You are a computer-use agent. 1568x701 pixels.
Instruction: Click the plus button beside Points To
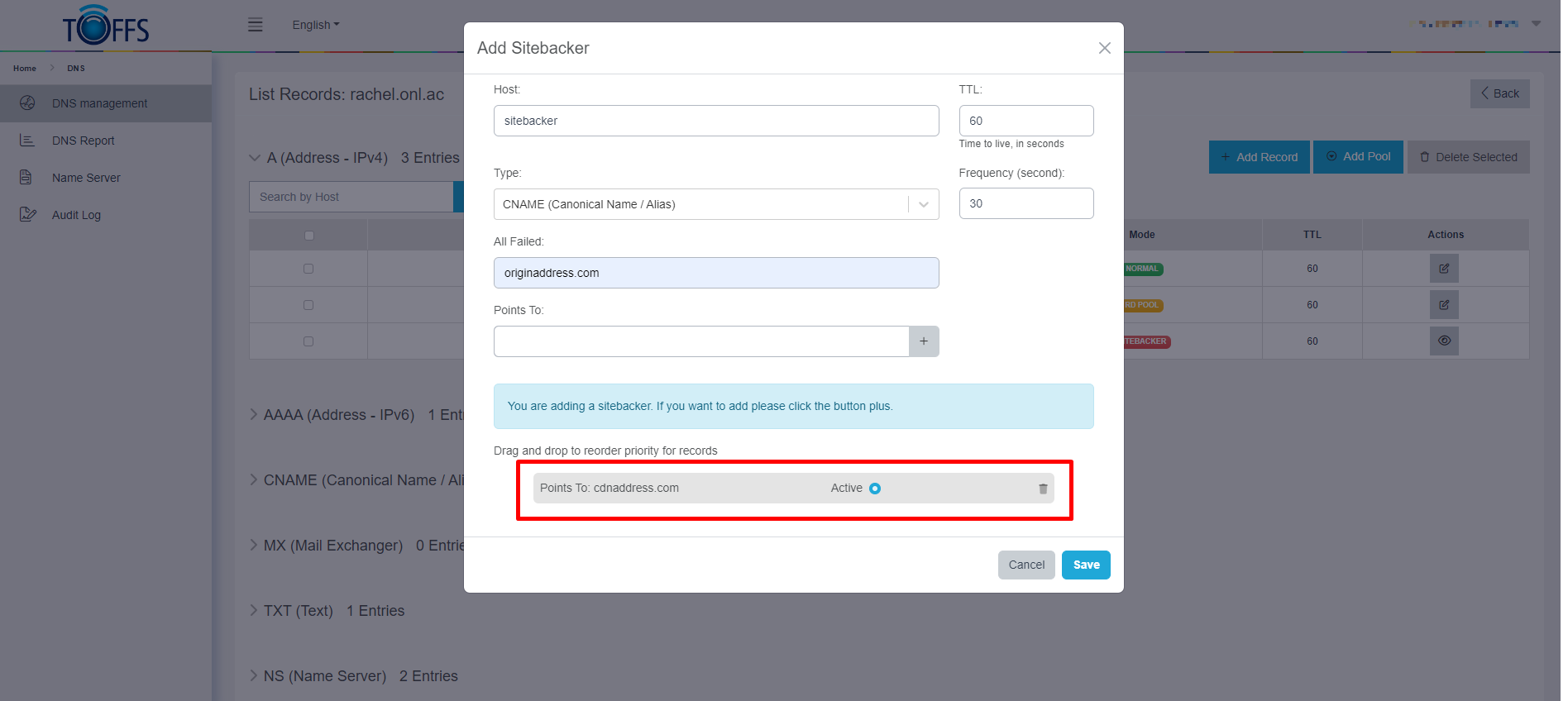coord(924,341)
